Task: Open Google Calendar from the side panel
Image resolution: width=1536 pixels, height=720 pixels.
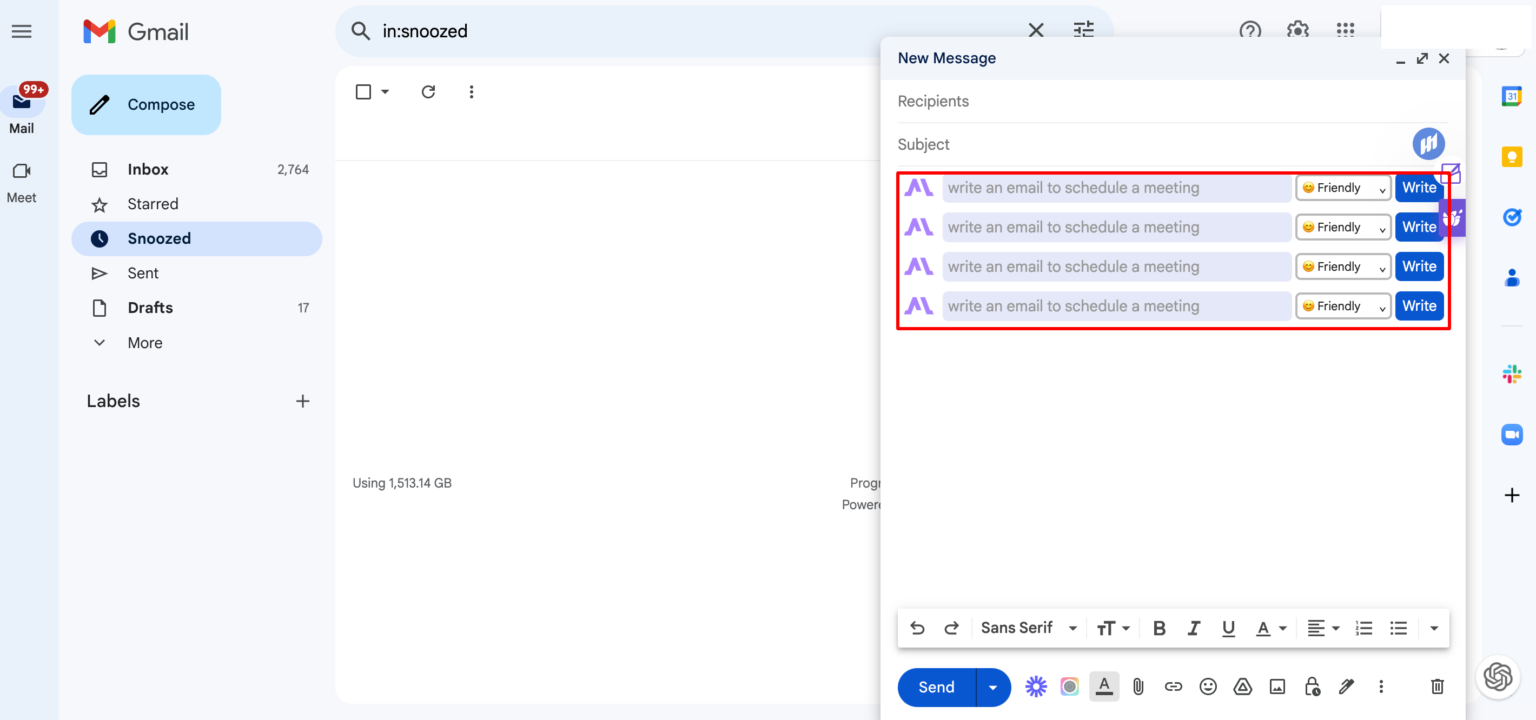Action: click(x=1512, y=97)
